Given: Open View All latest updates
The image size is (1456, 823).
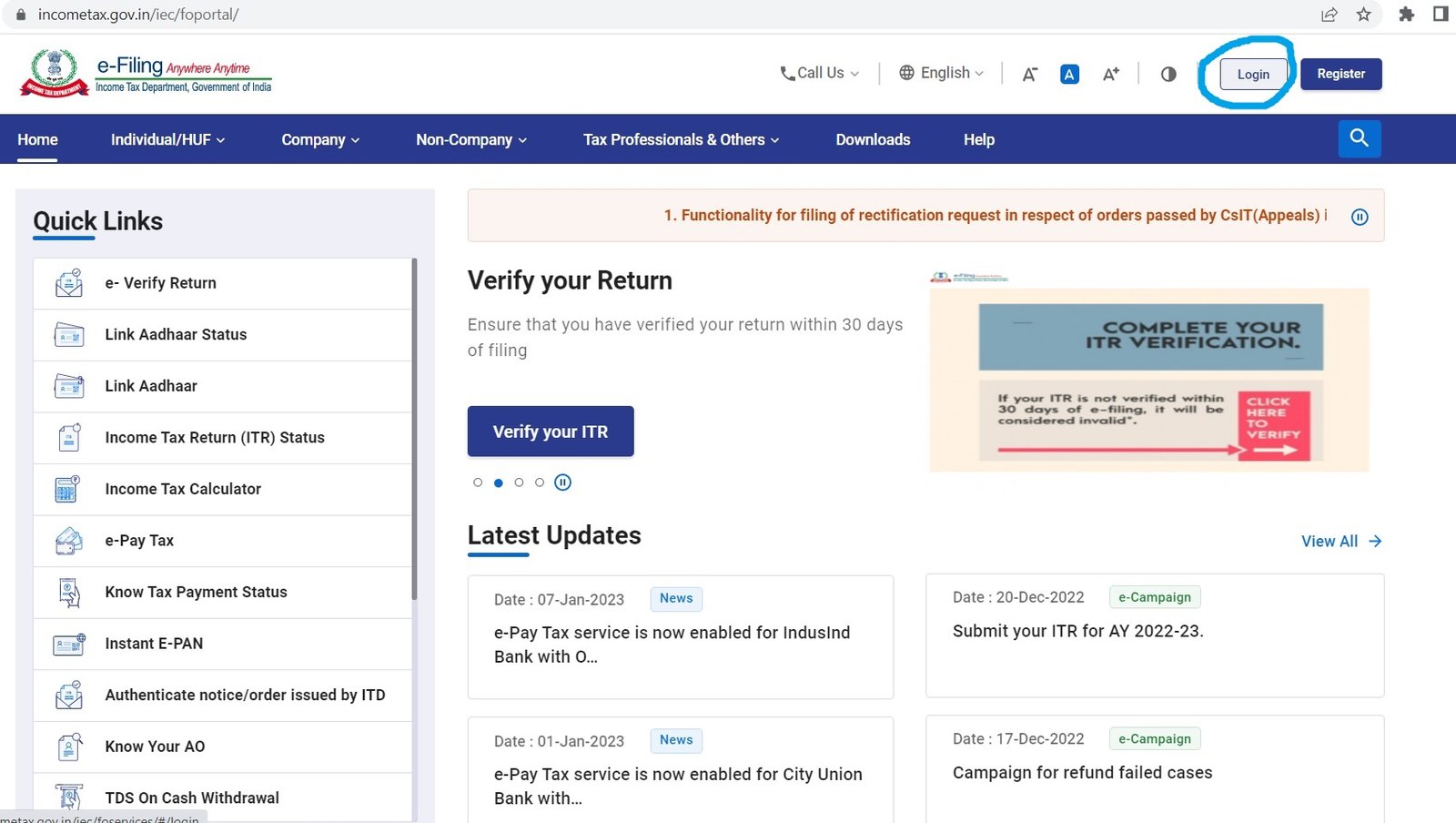Looking at the screenshot, I should pos(1340,540).
